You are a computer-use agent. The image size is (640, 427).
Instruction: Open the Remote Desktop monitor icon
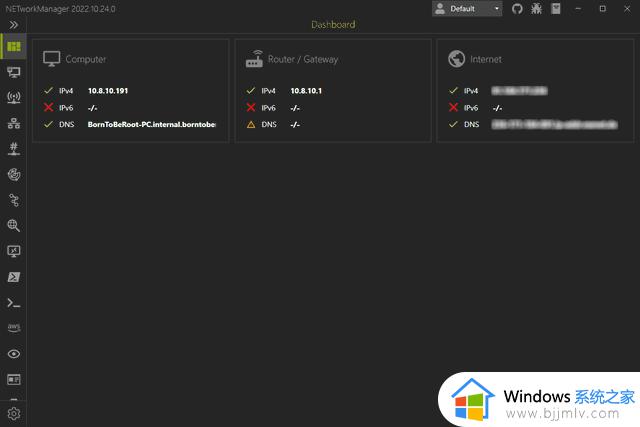tap(13, 251)
